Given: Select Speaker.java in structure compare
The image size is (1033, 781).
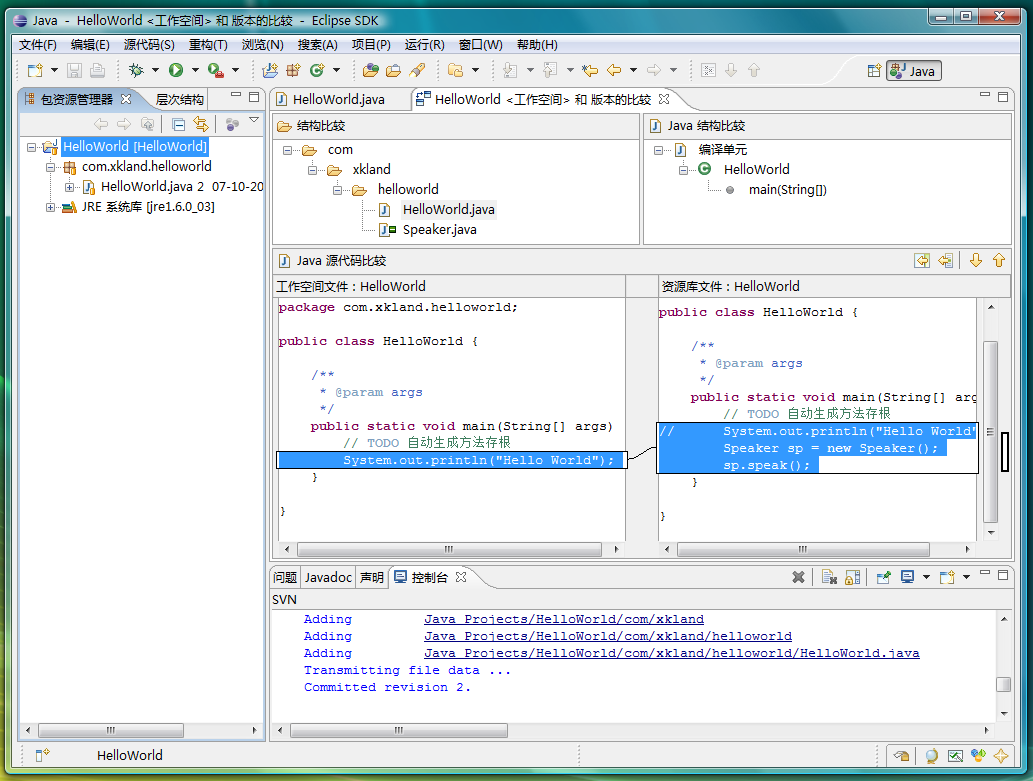Looking at the screenshot, I should coord(439,230).
